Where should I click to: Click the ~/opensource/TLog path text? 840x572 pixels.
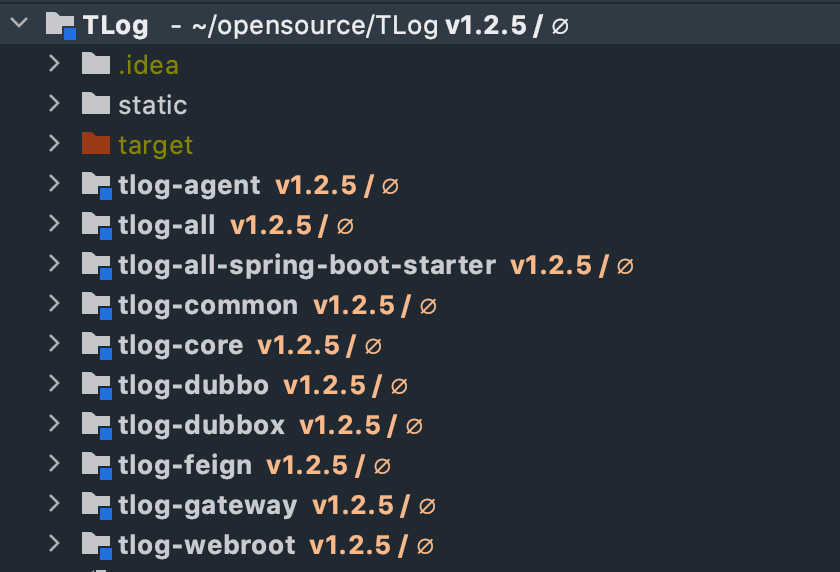tap(312, 26)
